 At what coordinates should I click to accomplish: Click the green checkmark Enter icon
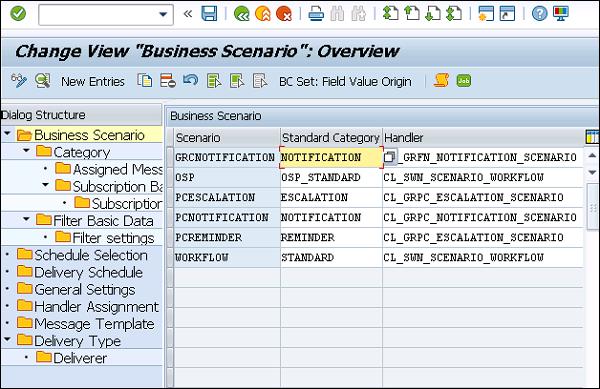pyautogui.click(x=18, y=14)
